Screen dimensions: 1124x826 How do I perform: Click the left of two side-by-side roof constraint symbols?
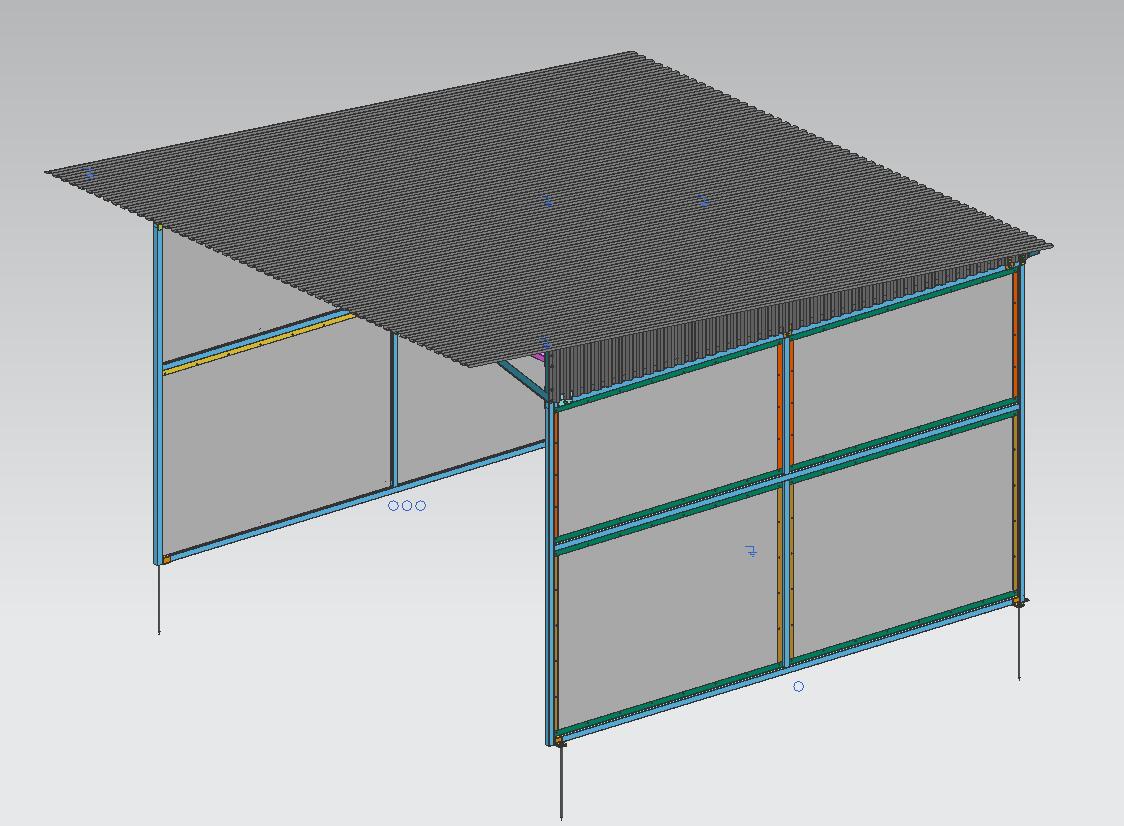tap(548, 201)
